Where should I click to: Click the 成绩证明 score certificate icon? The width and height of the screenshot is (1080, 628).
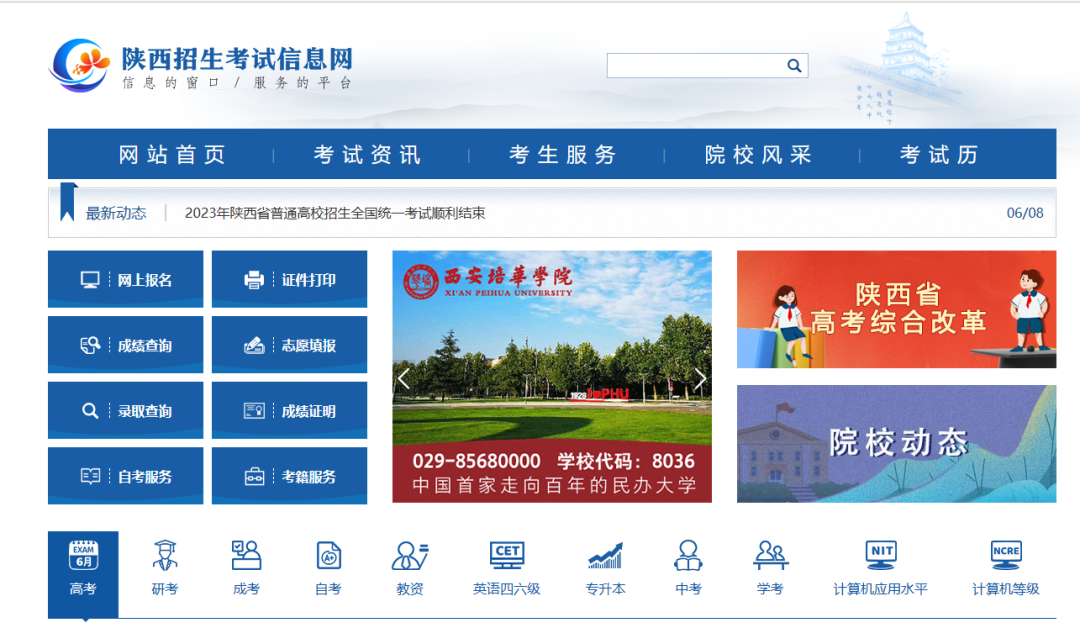289,410
